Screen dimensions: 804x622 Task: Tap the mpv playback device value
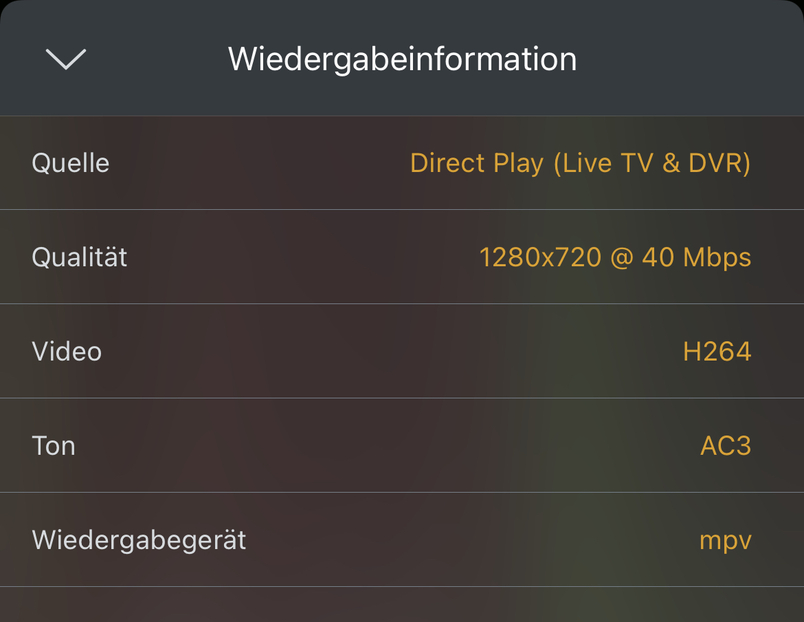725,542
